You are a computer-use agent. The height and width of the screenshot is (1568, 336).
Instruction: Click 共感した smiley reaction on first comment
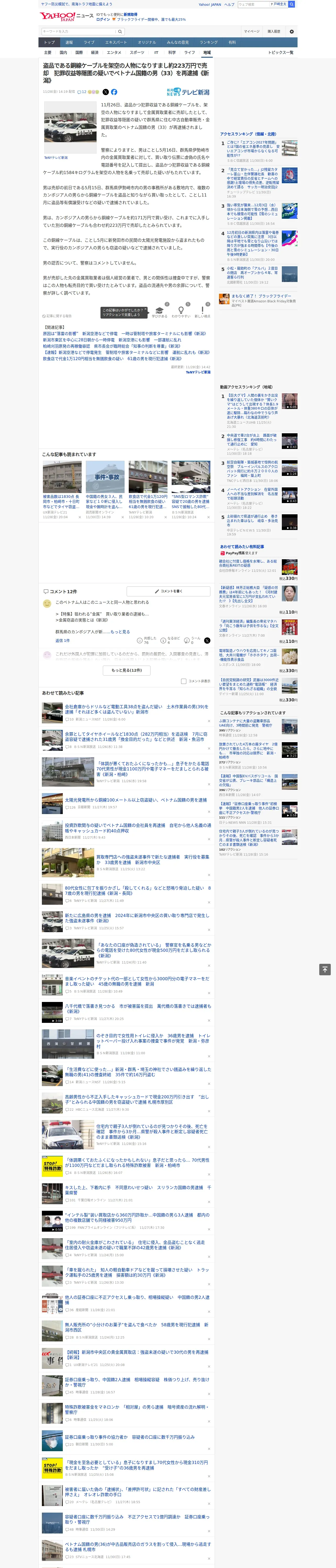[x=147, y=640]
